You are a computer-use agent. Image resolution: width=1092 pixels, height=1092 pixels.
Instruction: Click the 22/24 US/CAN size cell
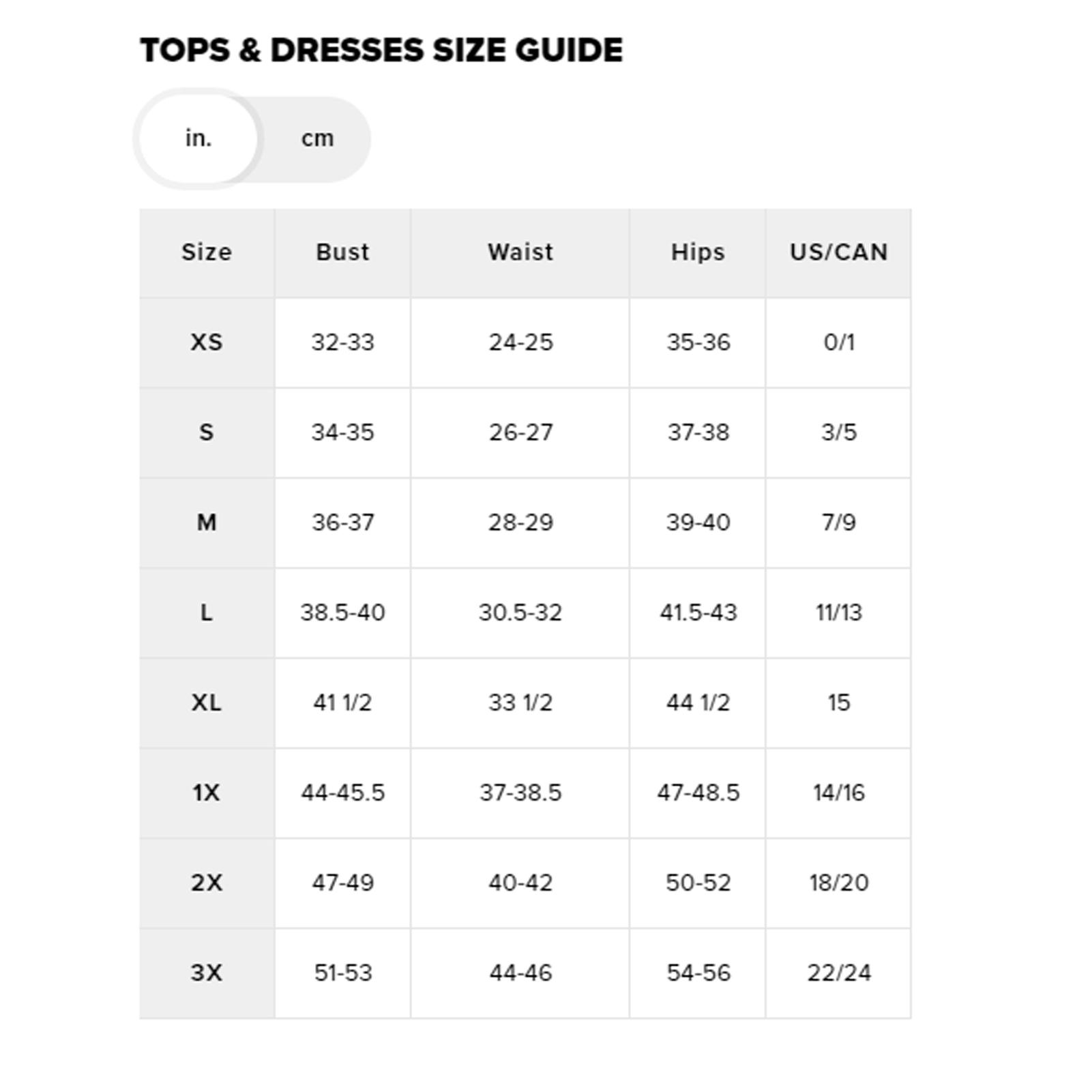point(838,973)
